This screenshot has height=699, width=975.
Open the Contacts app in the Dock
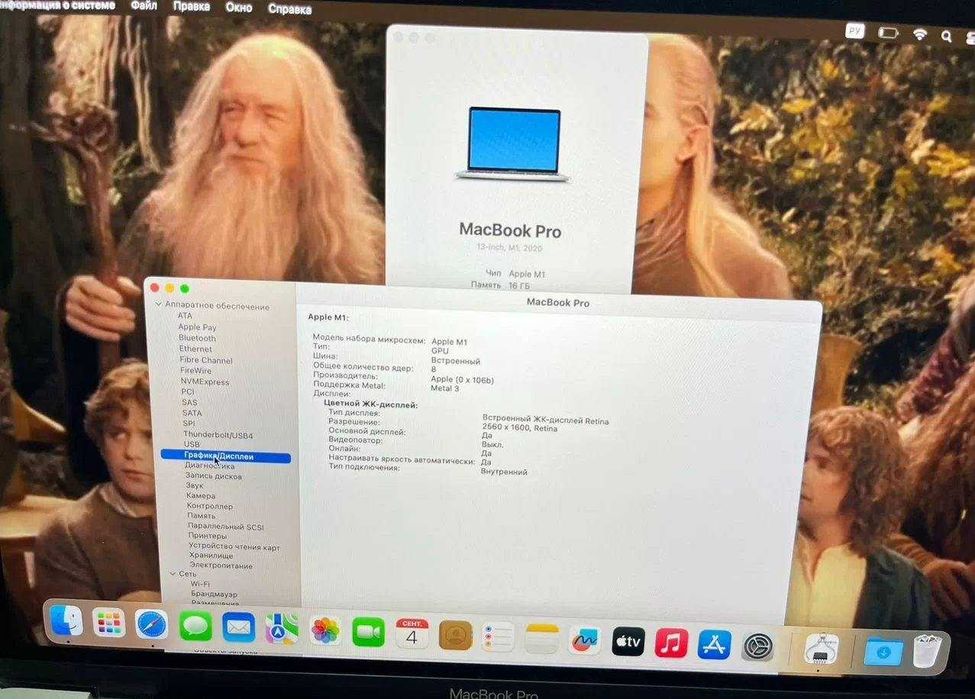tap(455, 636)
